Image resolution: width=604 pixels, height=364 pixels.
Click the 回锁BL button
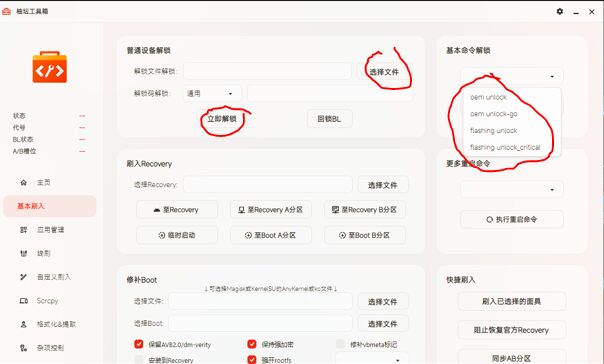pos(329,119)
